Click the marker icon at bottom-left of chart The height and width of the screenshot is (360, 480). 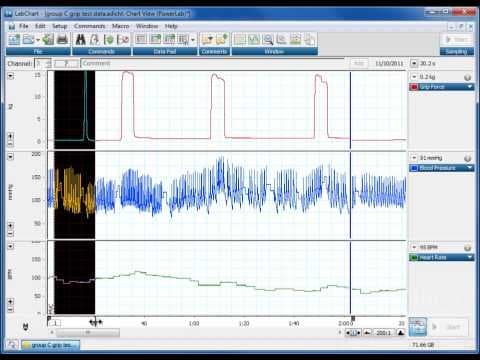26,326
